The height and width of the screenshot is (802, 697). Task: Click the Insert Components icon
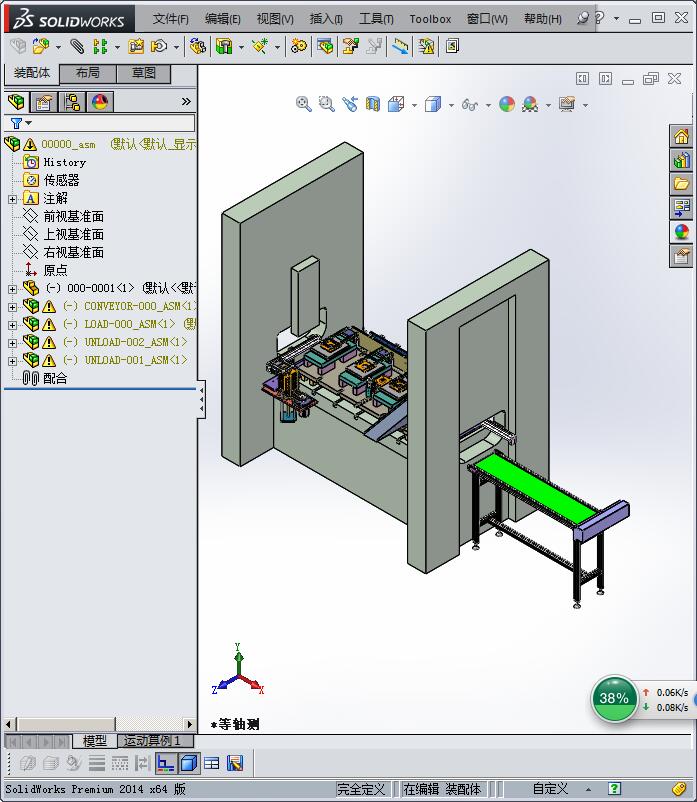[41, 47]
